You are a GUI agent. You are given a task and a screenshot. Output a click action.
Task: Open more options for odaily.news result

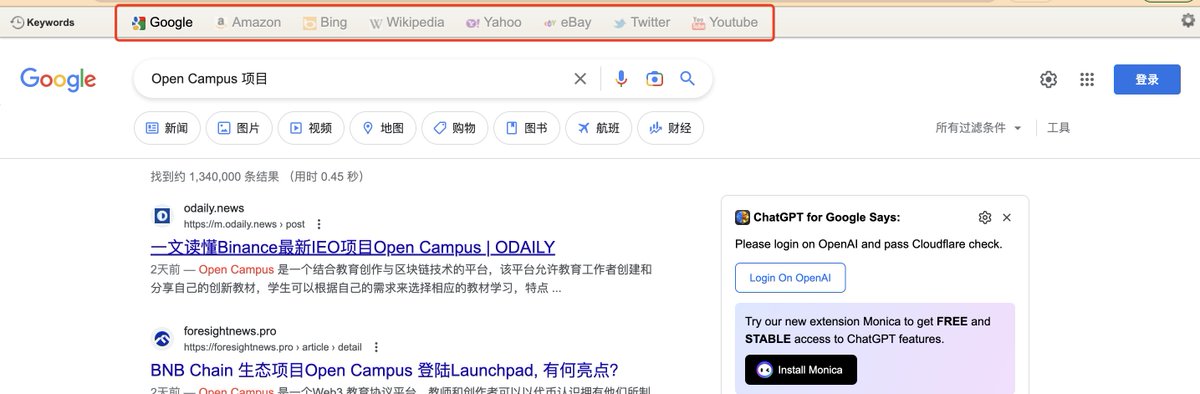pyautogui.click(x=319, y=224)
